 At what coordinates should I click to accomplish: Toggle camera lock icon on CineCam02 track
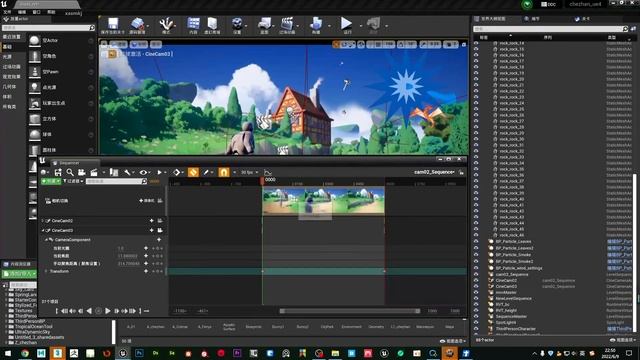[x=160, y=220]
